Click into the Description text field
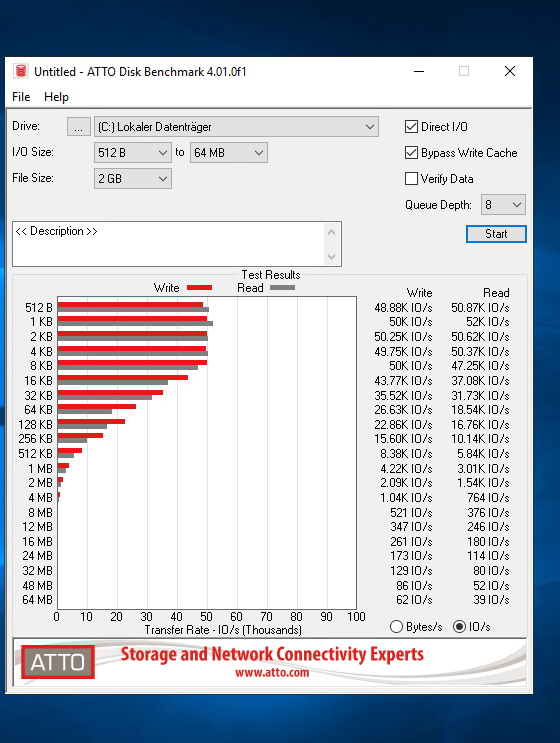This screenshot has width=560, height=743. (169, 244)
